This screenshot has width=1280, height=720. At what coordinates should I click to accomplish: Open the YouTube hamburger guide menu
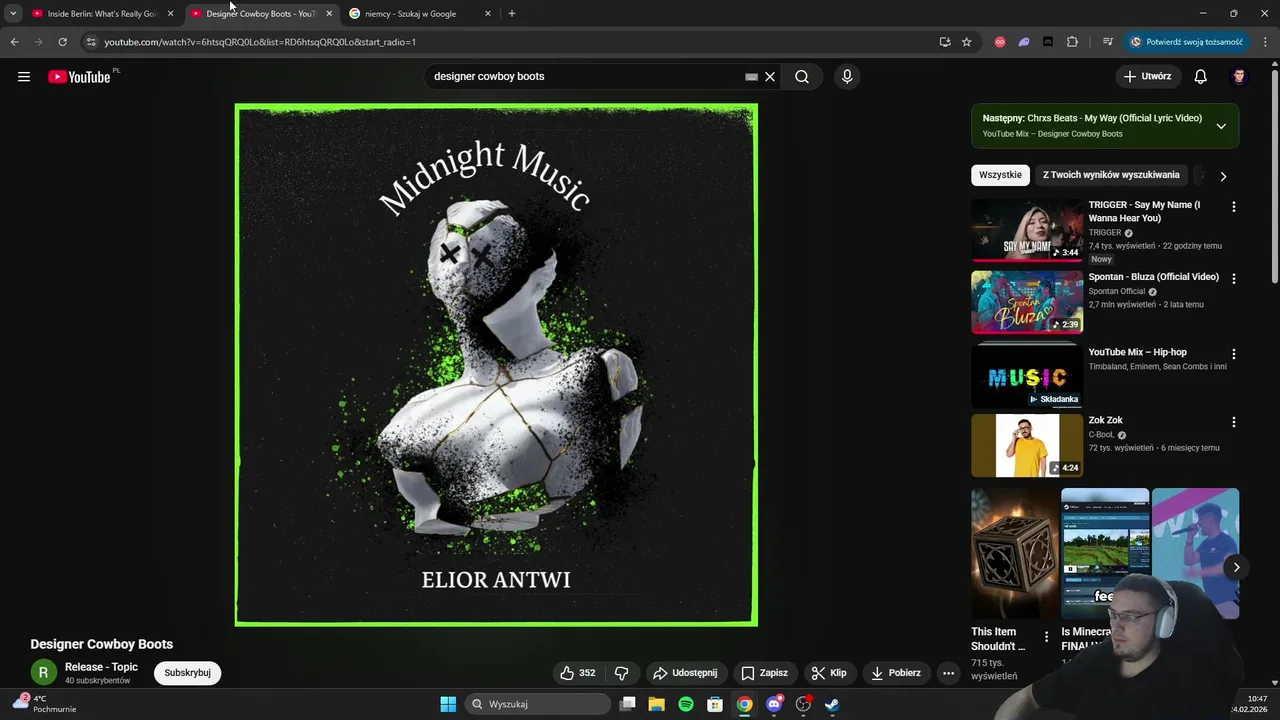coord(24,77)
